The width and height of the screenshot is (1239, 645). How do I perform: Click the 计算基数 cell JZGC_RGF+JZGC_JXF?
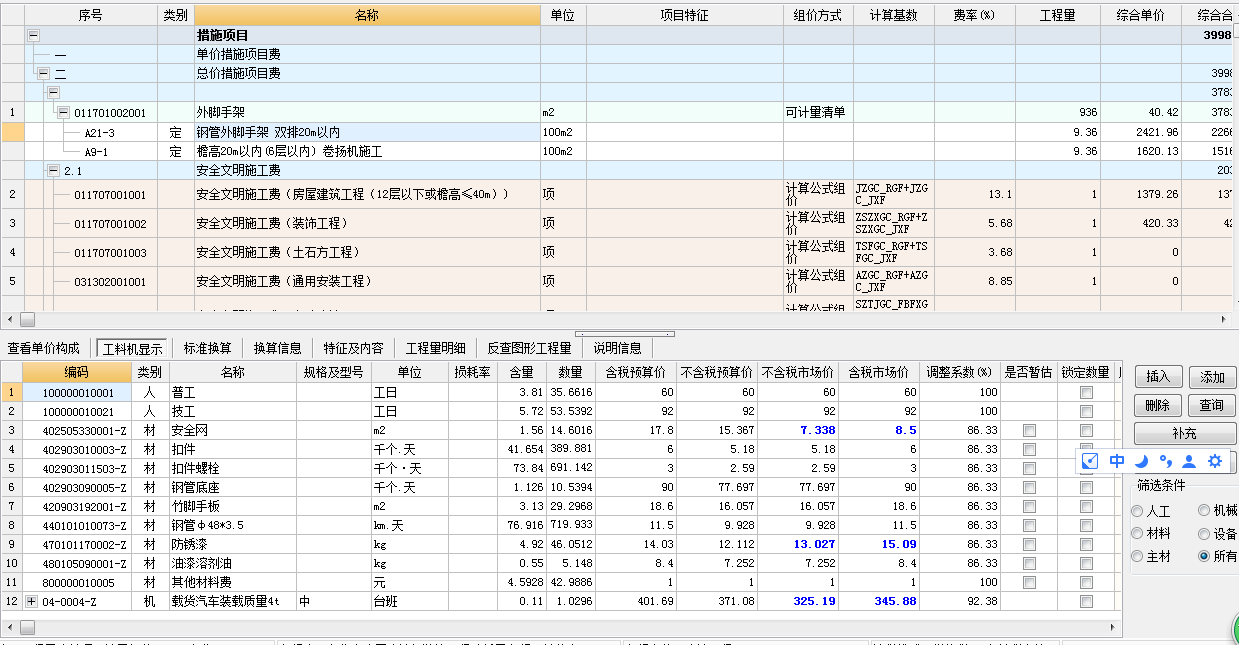coord(893,194)
